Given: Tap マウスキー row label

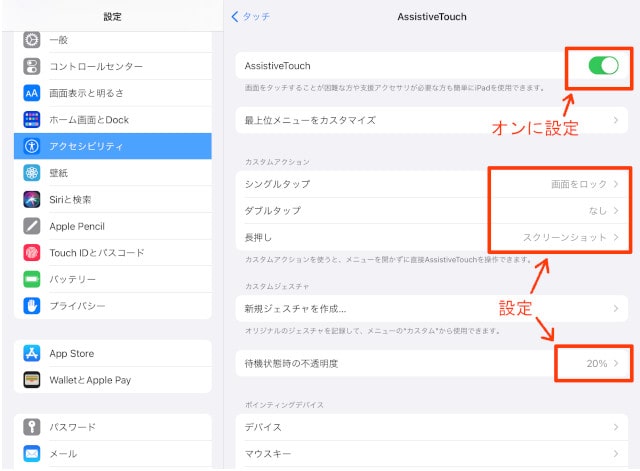Looking at the screenshot, I should [268, 453].
